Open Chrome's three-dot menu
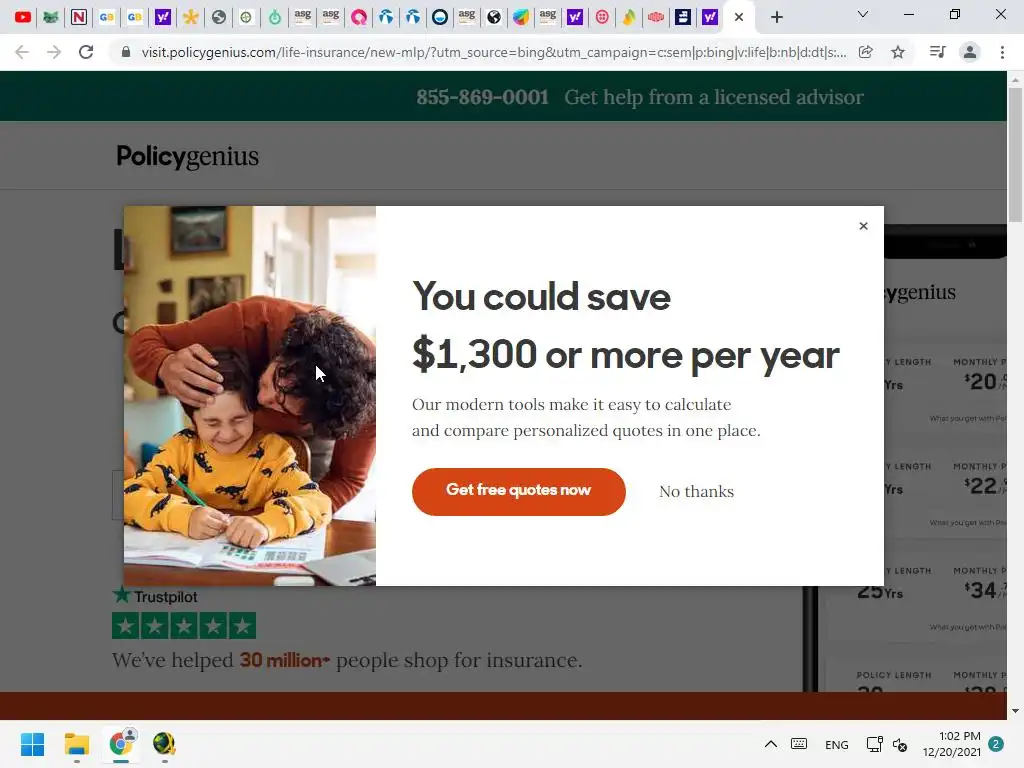Image resolution: width=1024 pixels, height=768 pixels. point(1002,52)
